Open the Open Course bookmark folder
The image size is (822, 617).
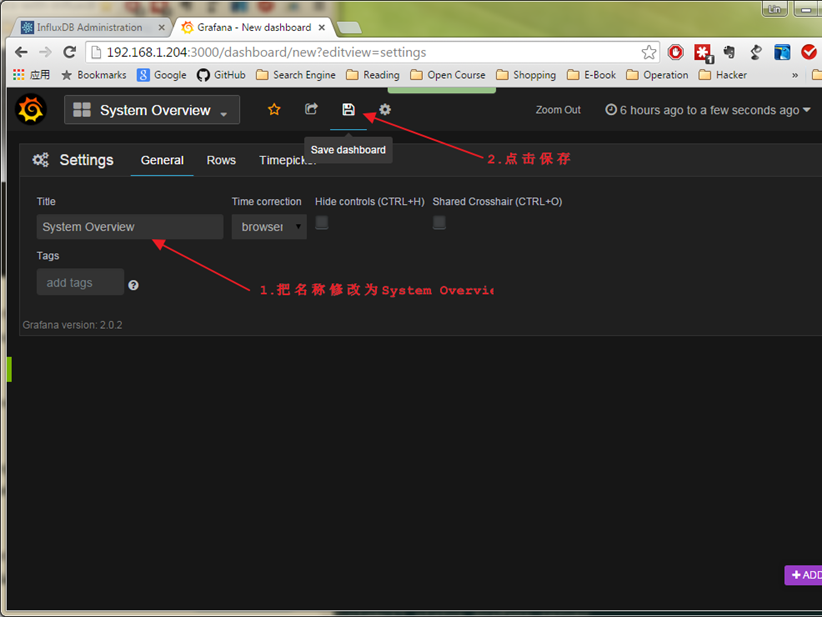point(448,75)
